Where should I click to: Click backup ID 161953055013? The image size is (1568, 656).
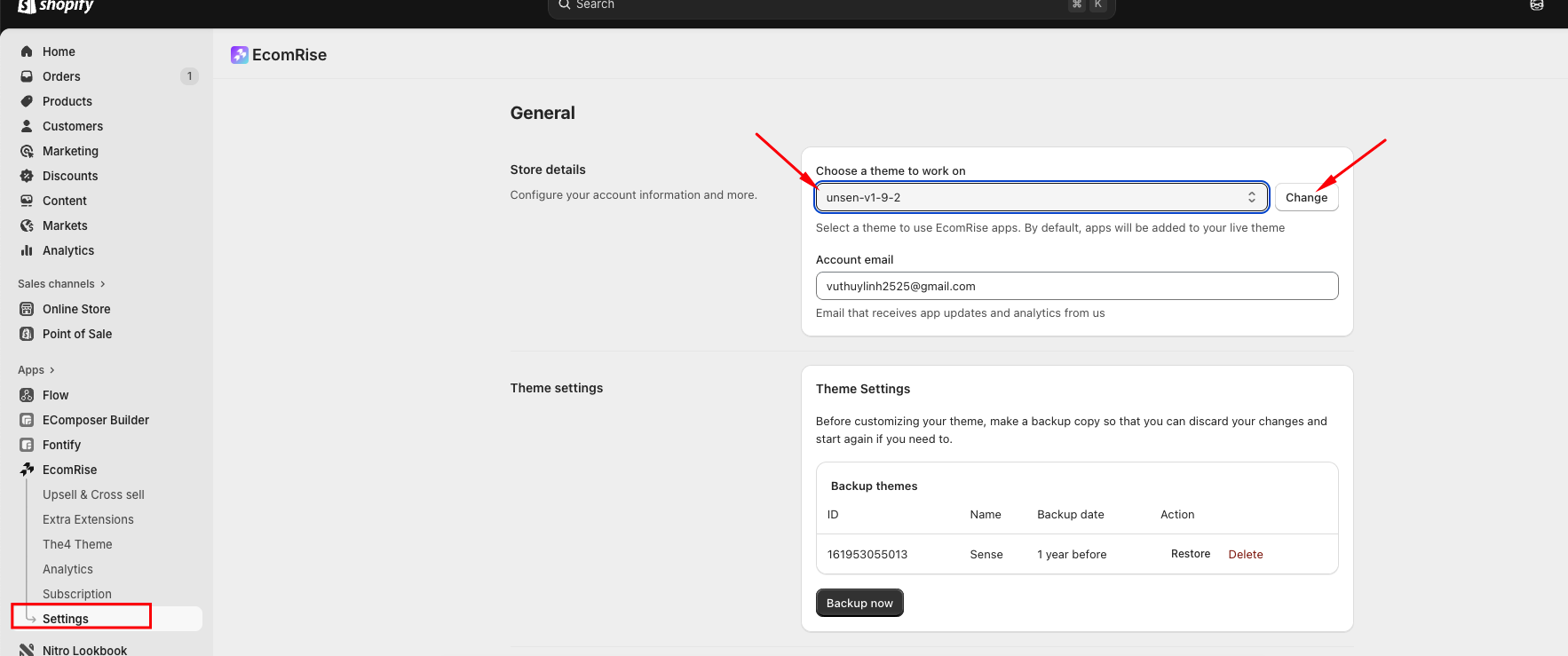[x=867, y=554]
